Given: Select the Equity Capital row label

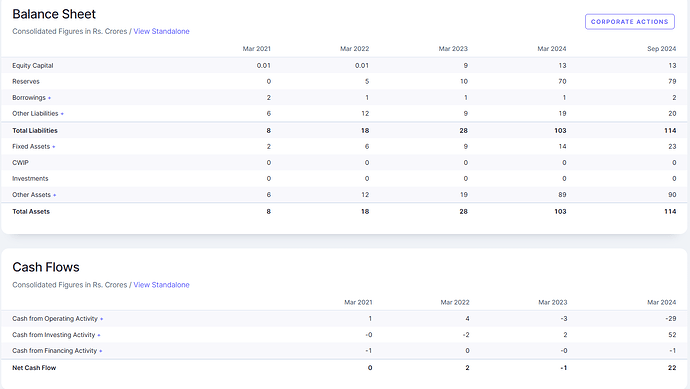Looking at the screenshot, I should click(x=33, y=66).
